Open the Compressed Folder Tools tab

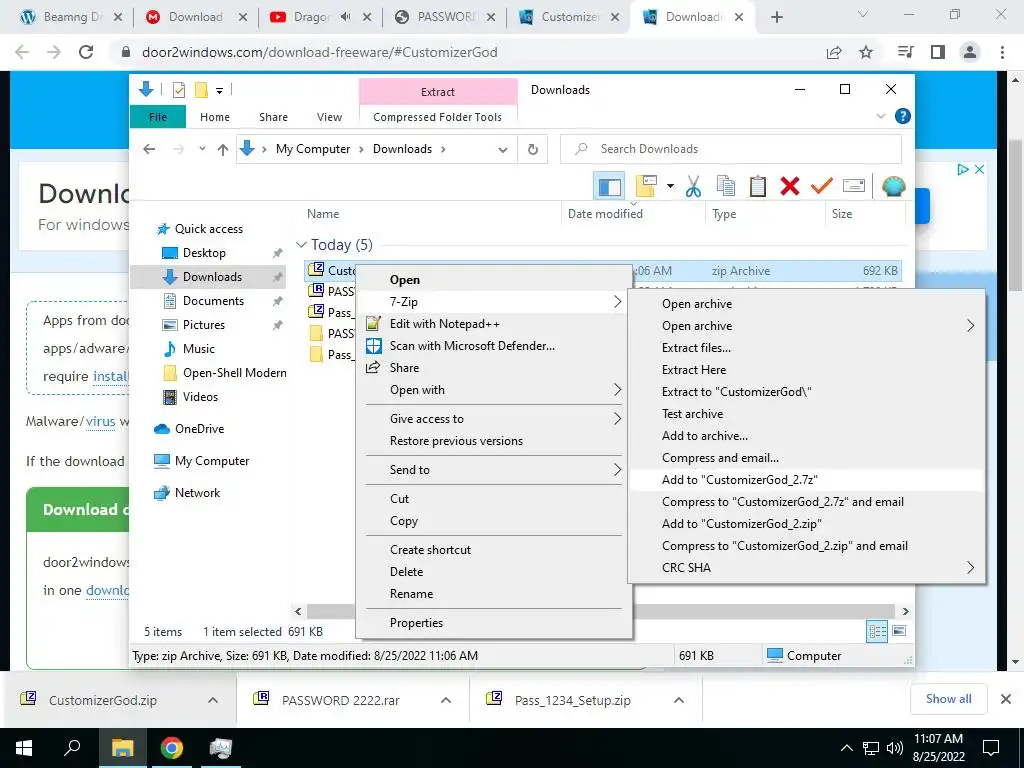tap(438, 117)
